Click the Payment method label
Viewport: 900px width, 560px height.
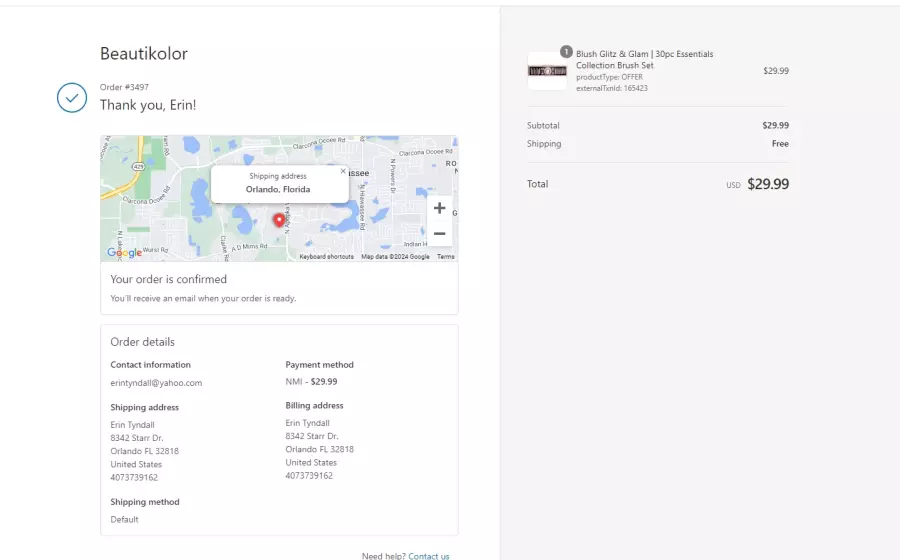pos(319,365)
